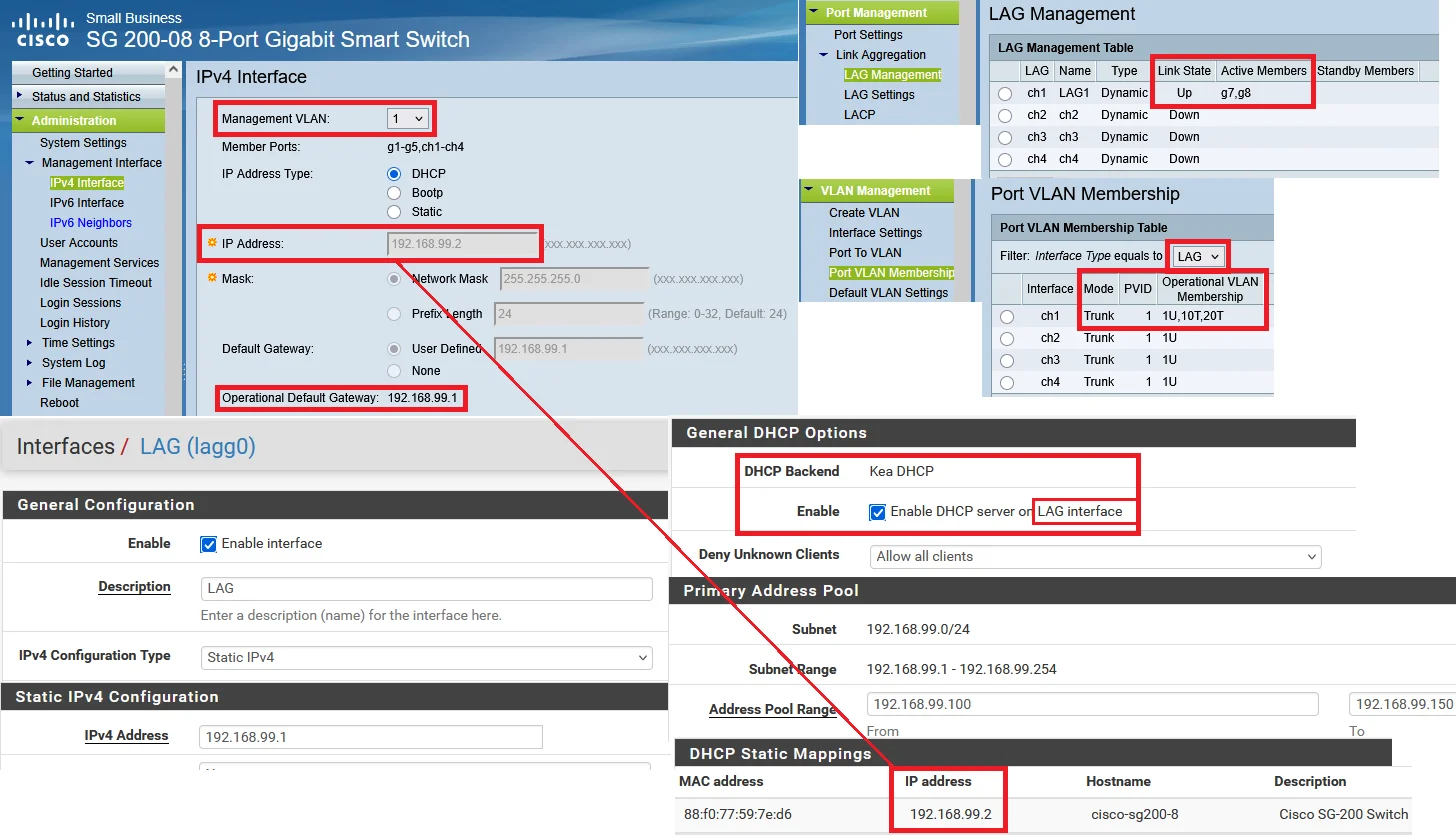Screen dimensions: 1456x835
Task: Open Port To VLAN page
Action: [x=865, y=253]
